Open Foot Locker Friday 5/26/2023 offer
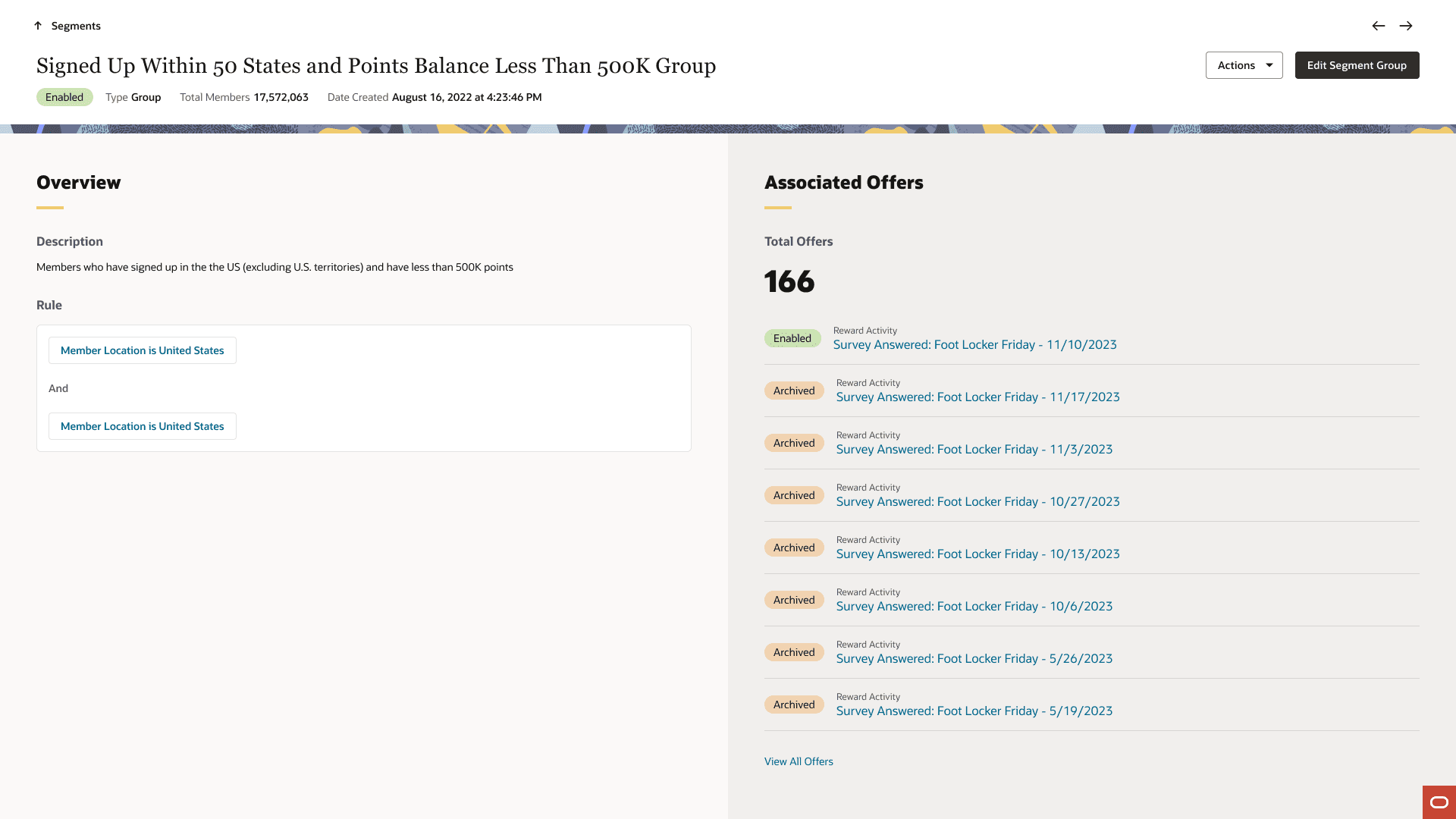 coord(974,659)
